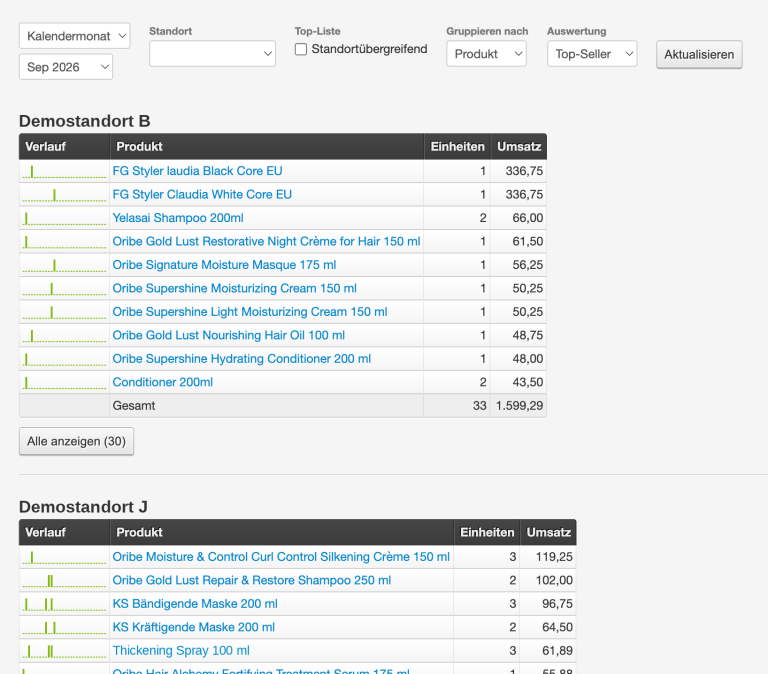Click the Demostandort J heading

(83, 507)
